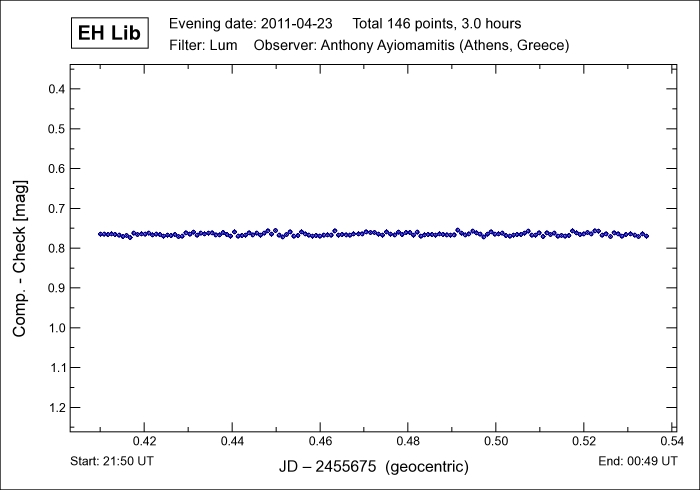Select the 0.8 y-axis tick label
The image size is (700, 490).
(x=57, y=248)
